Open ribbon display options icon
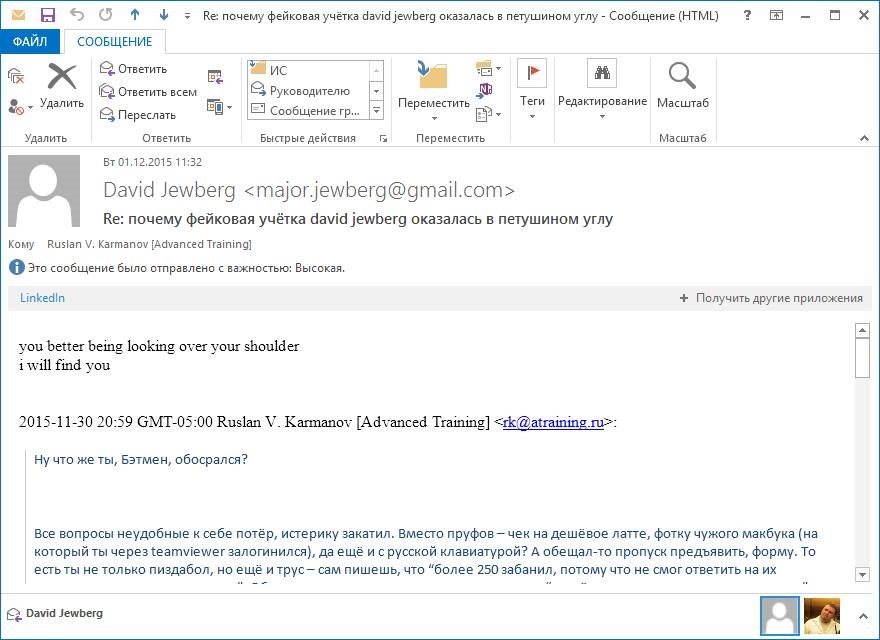880x640 pixels. tap(776, 15)
